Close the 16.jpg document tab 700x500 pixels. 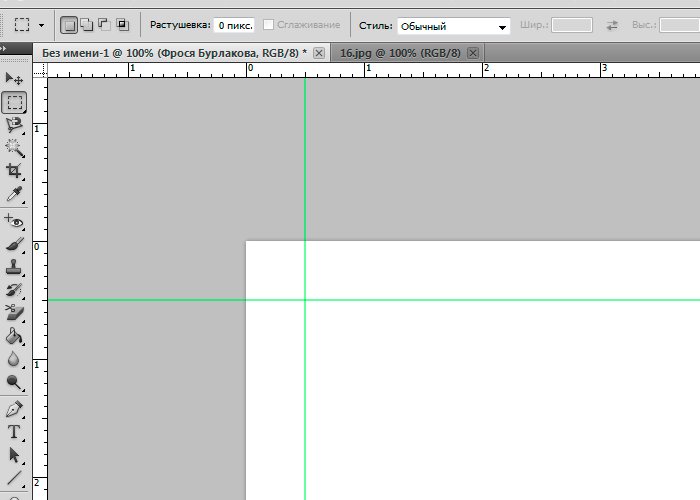(472, 52)
